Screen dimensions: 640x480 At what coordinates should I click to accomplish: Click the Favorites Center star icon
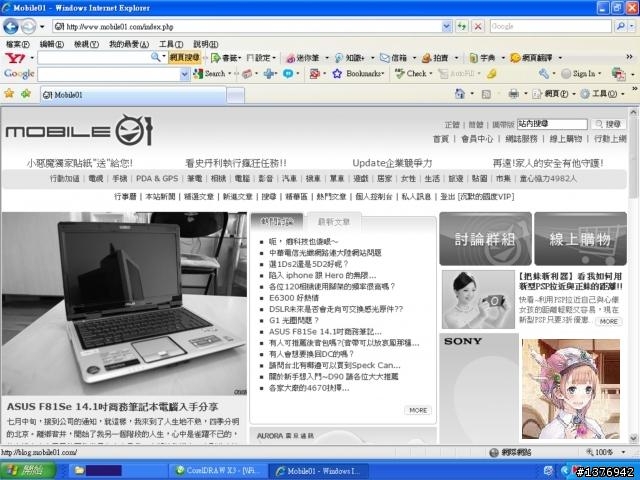(9, 94)
